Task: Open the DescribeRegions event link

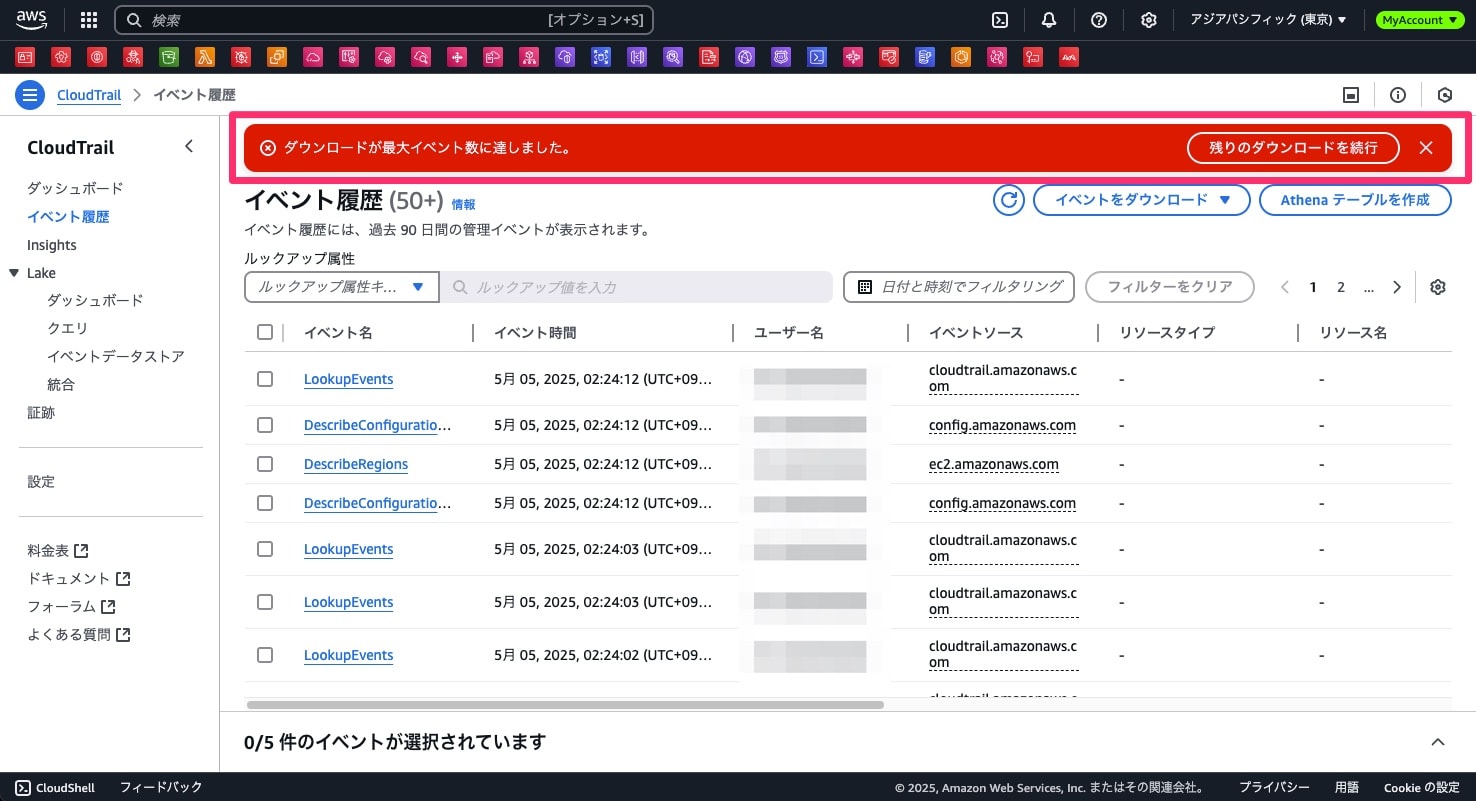Action: tap(356, 464)
